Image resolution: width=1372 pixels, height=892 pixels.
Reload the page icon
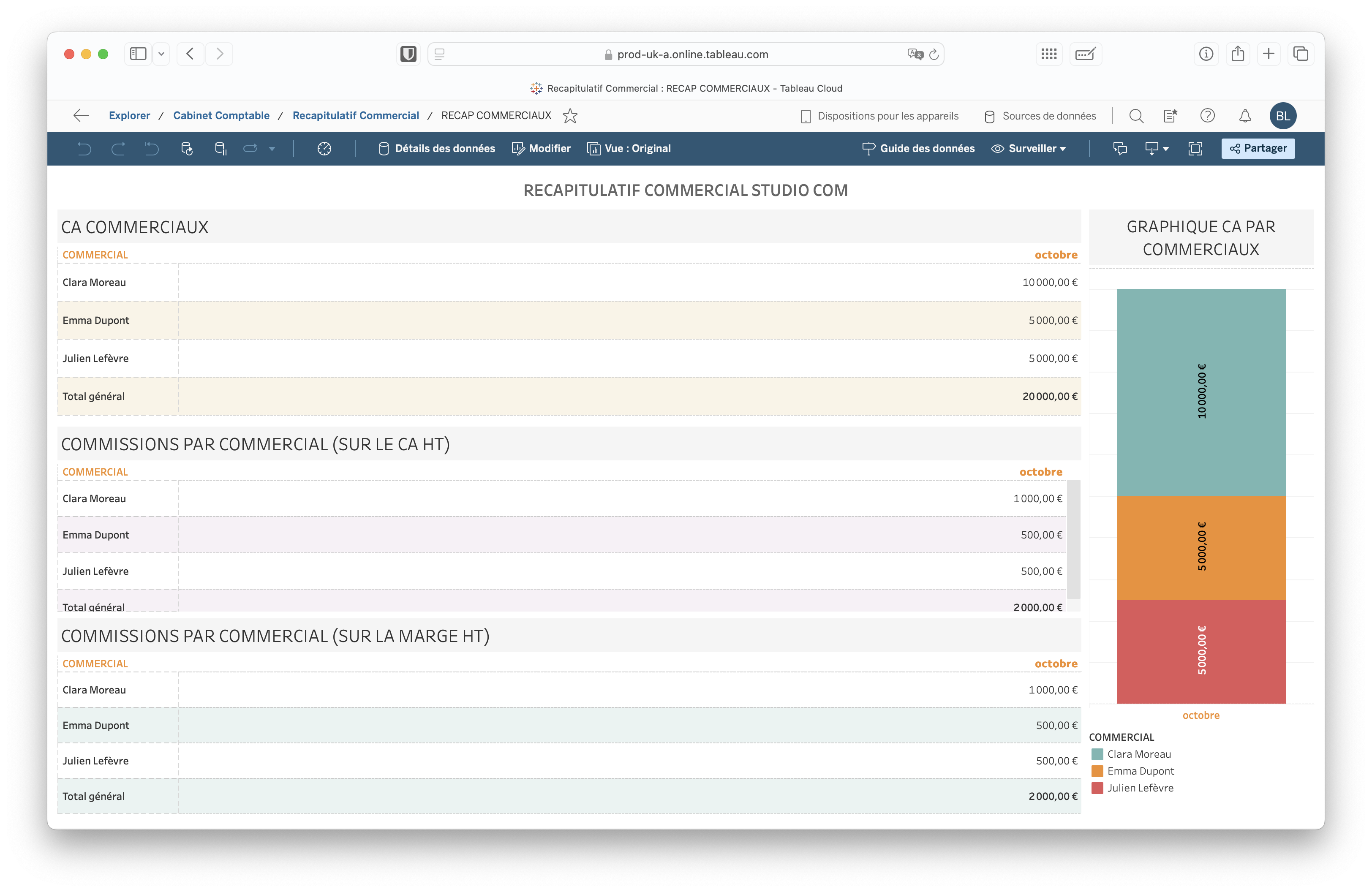click(934, 54)
